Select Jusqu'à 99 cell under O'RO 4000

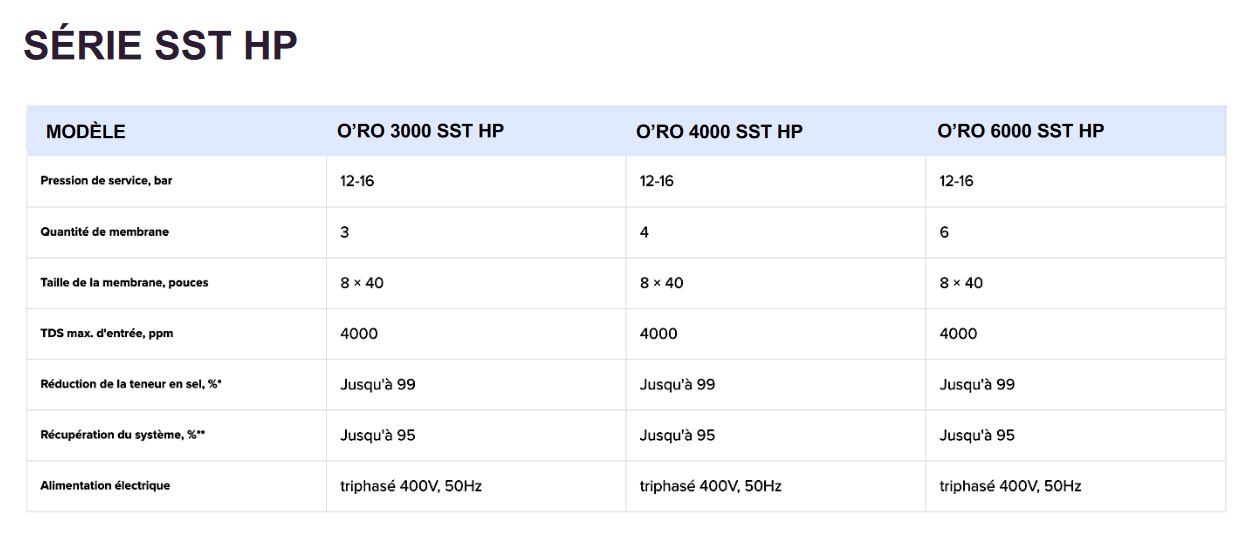[x=677, y=384]
